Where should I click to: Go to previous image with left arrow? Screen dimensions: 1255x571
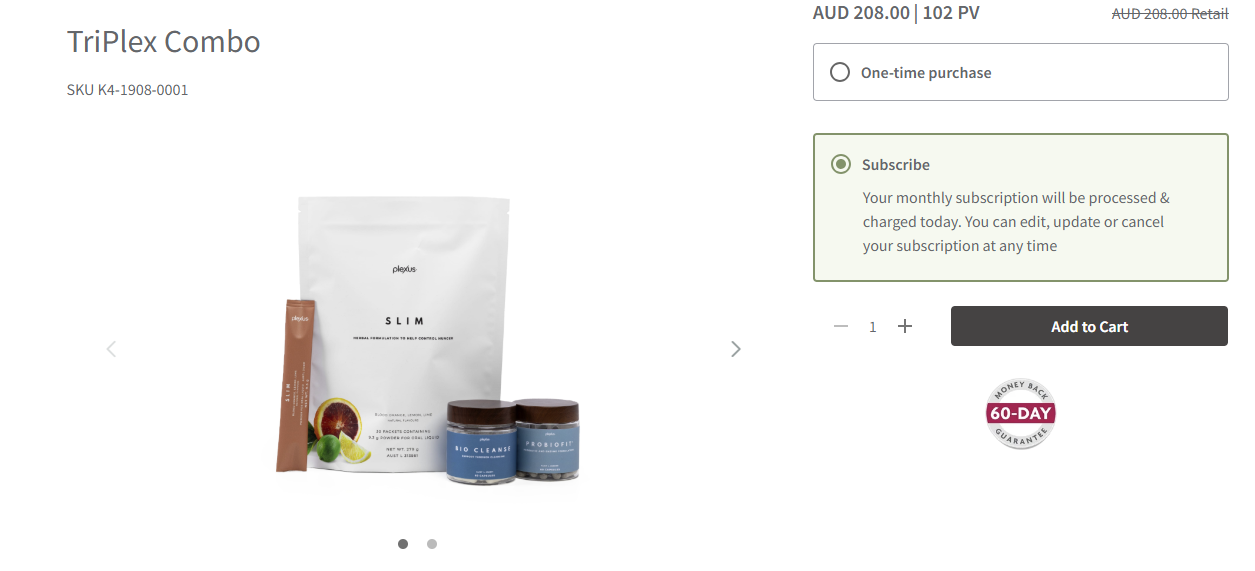coord(111,349)
